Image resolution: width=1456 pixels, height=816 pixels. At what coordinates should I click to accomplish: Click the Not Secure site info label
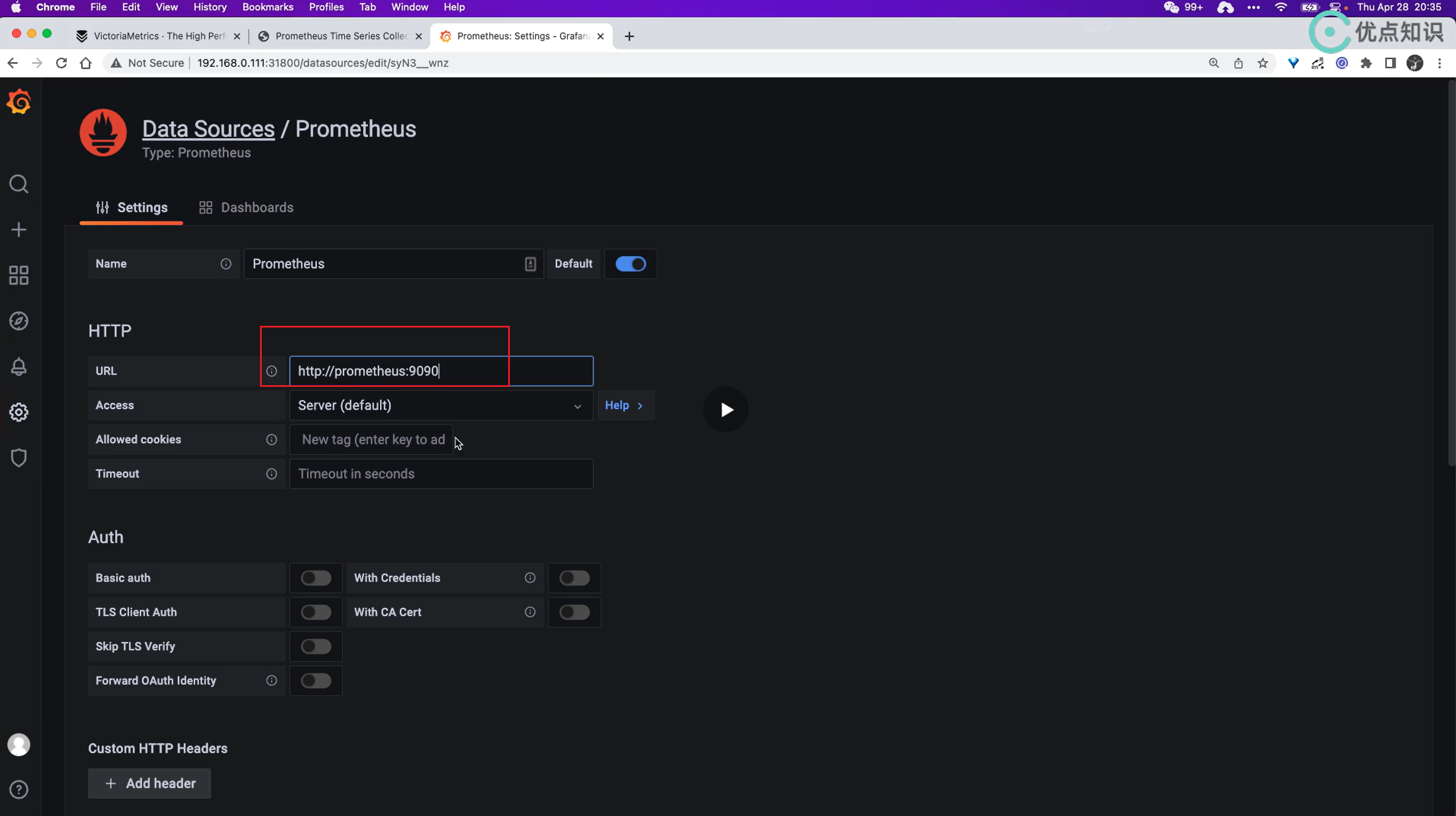(x=148, y=63)
